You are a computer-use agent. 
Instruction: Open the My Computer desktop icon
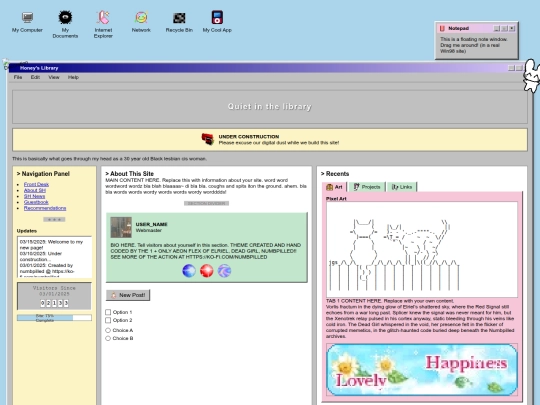pyautogui.click(x=27, y=22)
